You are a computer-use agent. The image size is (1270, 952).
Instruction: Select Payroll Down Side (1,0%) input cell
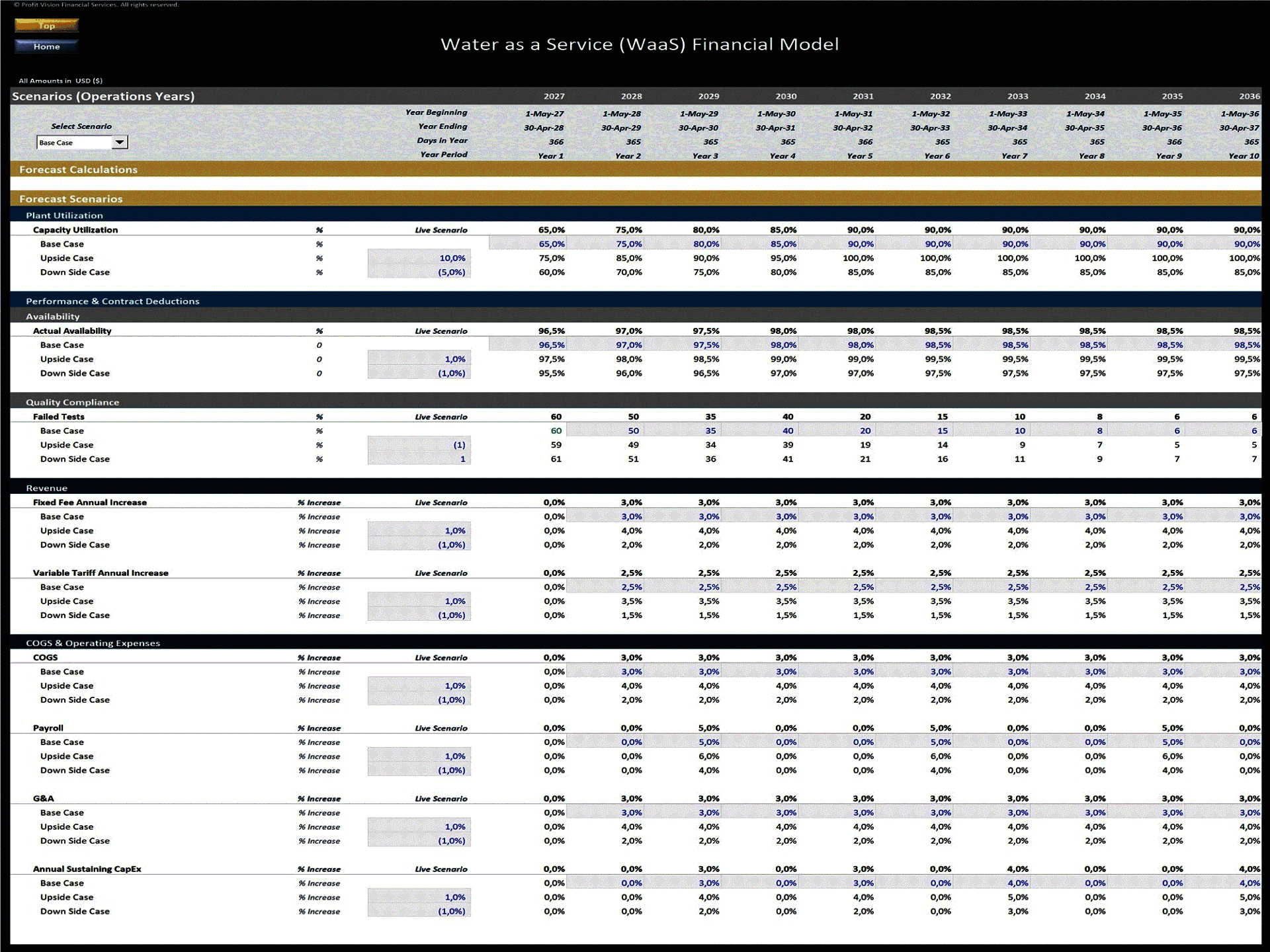click(x=419, y=770)
